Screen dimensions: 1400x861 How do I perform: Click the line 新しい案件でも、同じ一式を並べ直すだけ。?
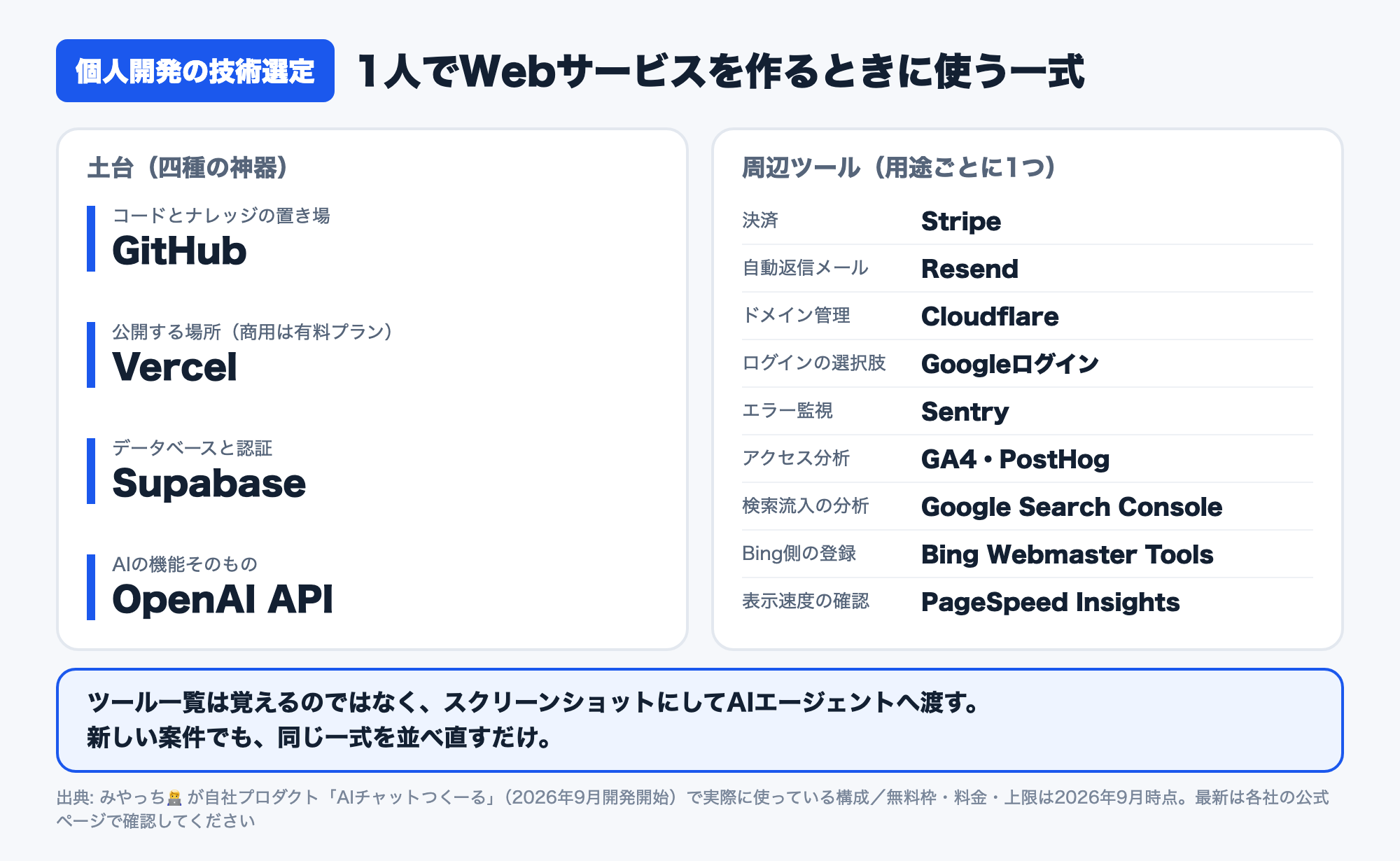point(321,737)
